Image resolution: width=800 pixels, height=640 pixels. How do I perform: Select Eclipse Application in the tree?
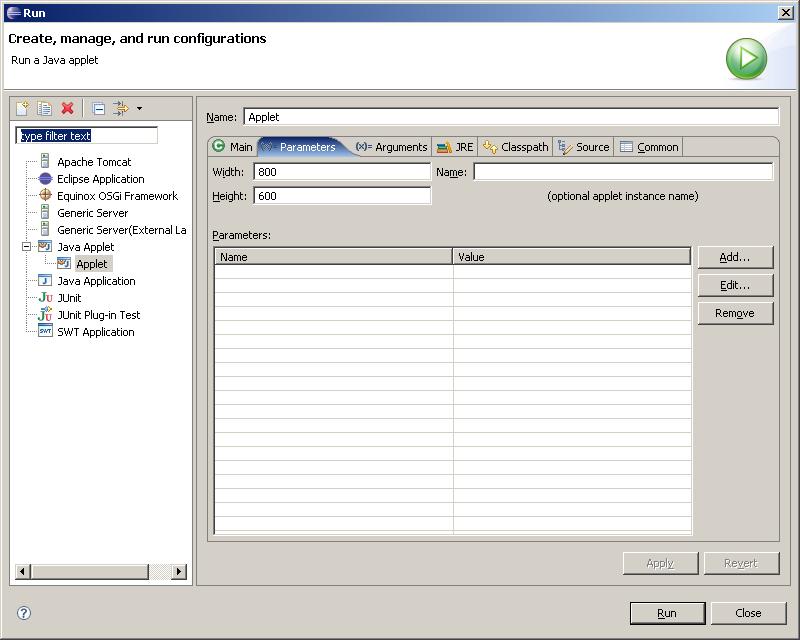click(100, 179)
